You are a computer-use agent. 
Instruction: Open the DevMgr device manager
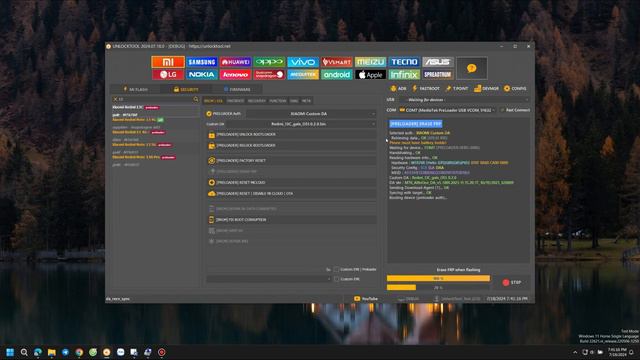(x=486, y=88)
